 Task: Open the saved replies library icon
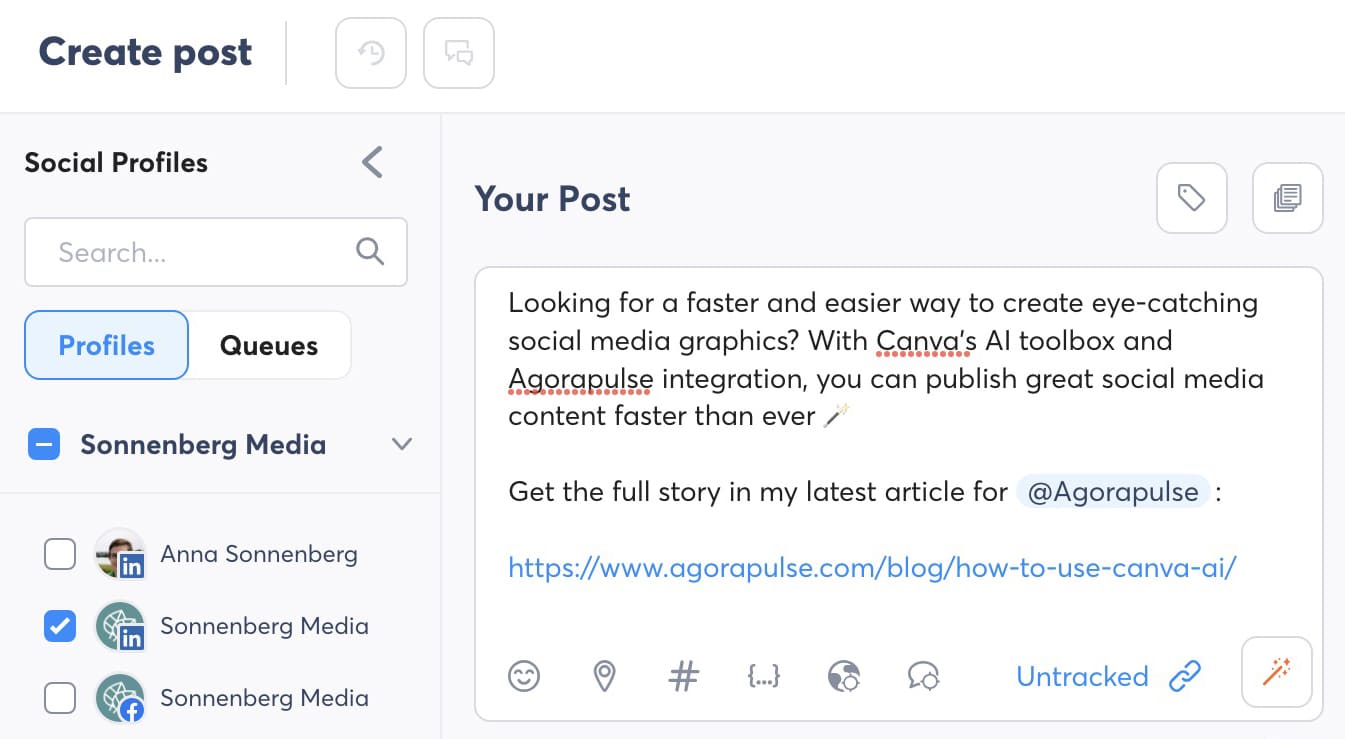[x=1287, y=198]
